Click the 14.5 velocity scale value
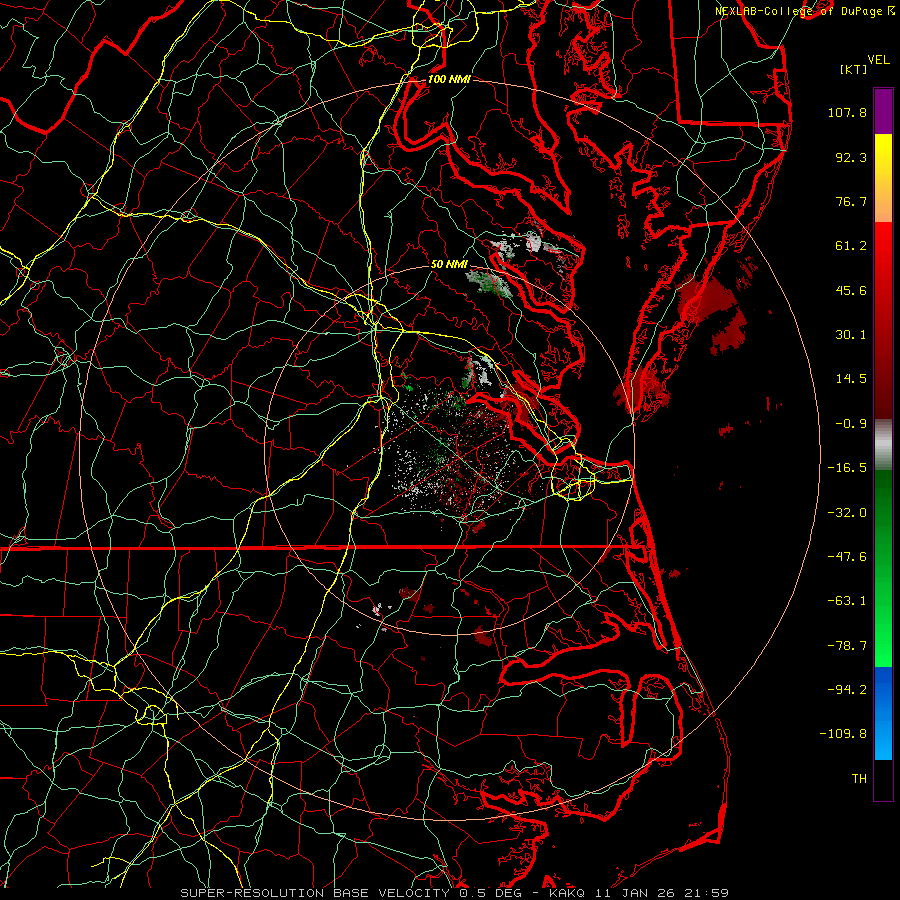 (x=851, y=379)
